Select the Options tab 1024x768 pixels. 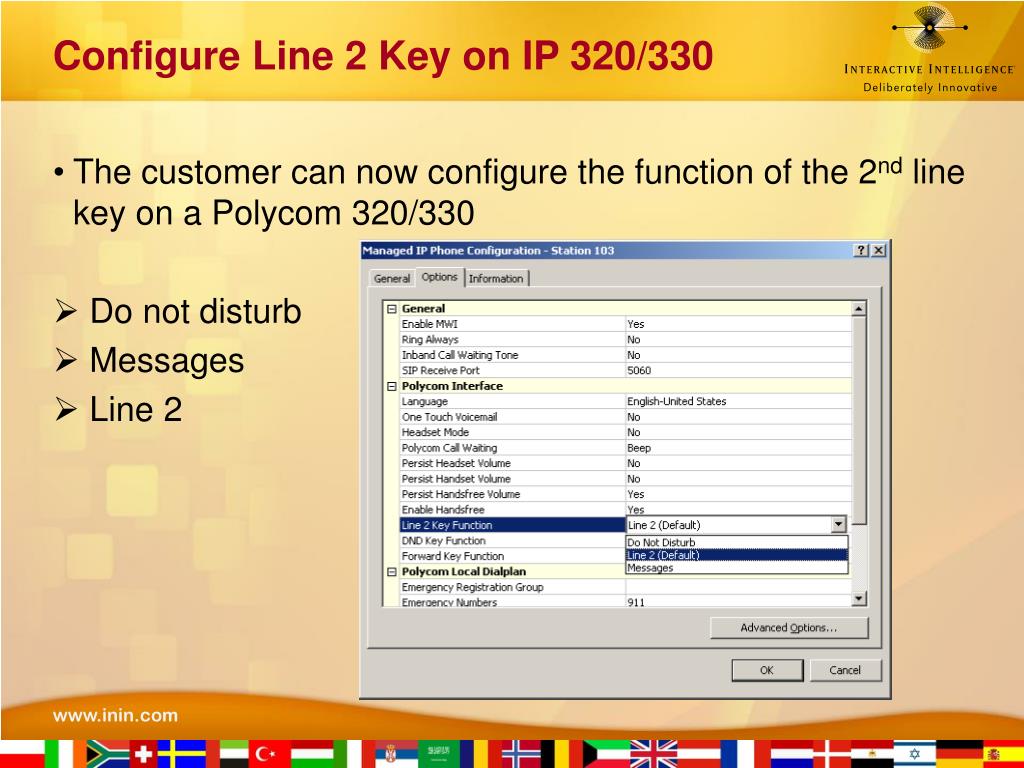point(440,277)
